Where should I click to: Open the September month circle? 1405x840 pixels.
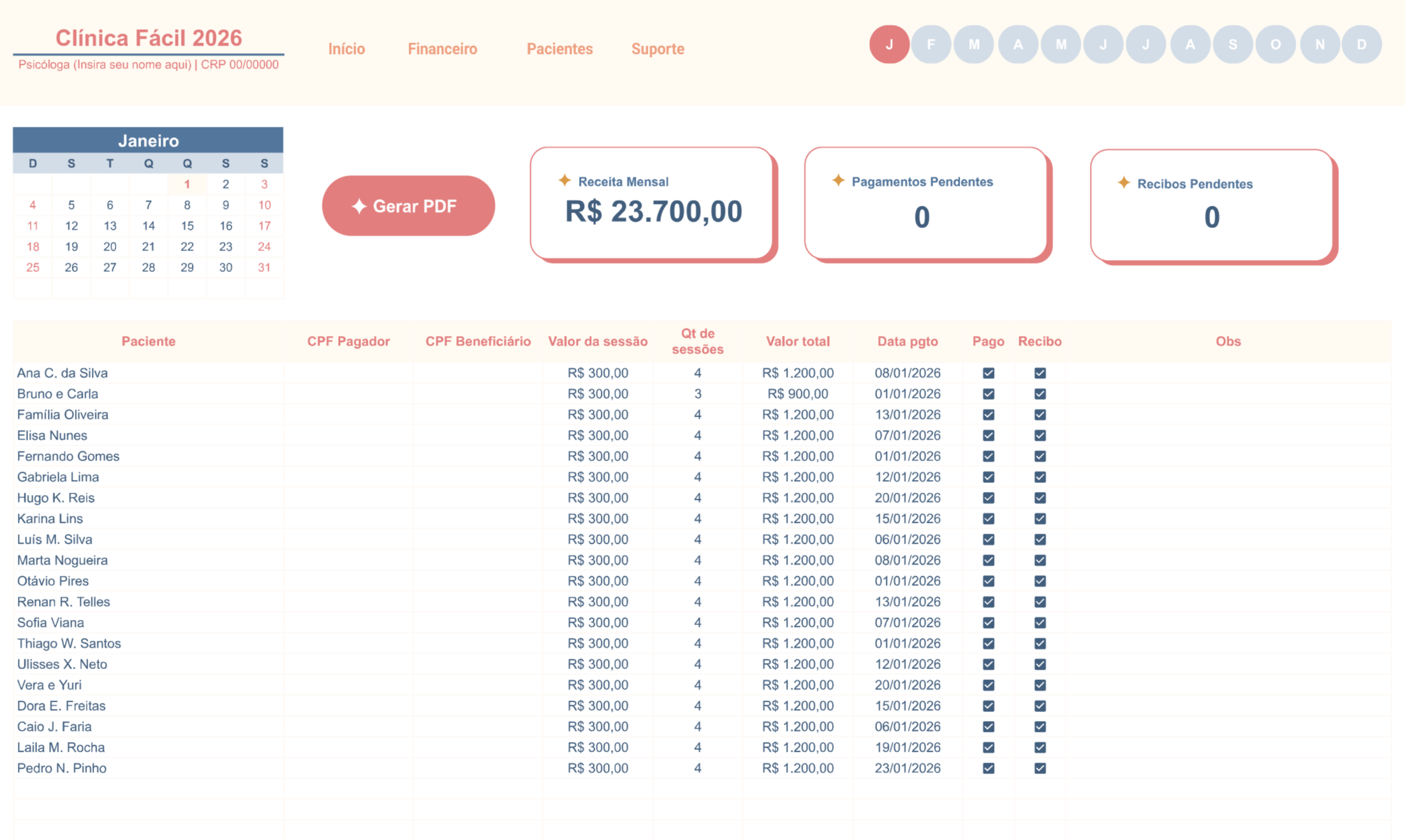point(1233,44)
